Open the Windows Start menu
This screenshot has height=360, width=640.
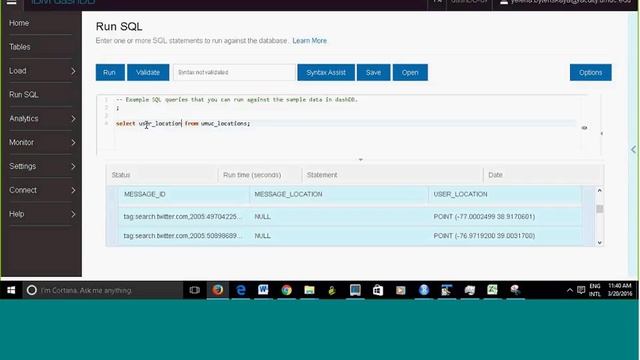(11, 290)
